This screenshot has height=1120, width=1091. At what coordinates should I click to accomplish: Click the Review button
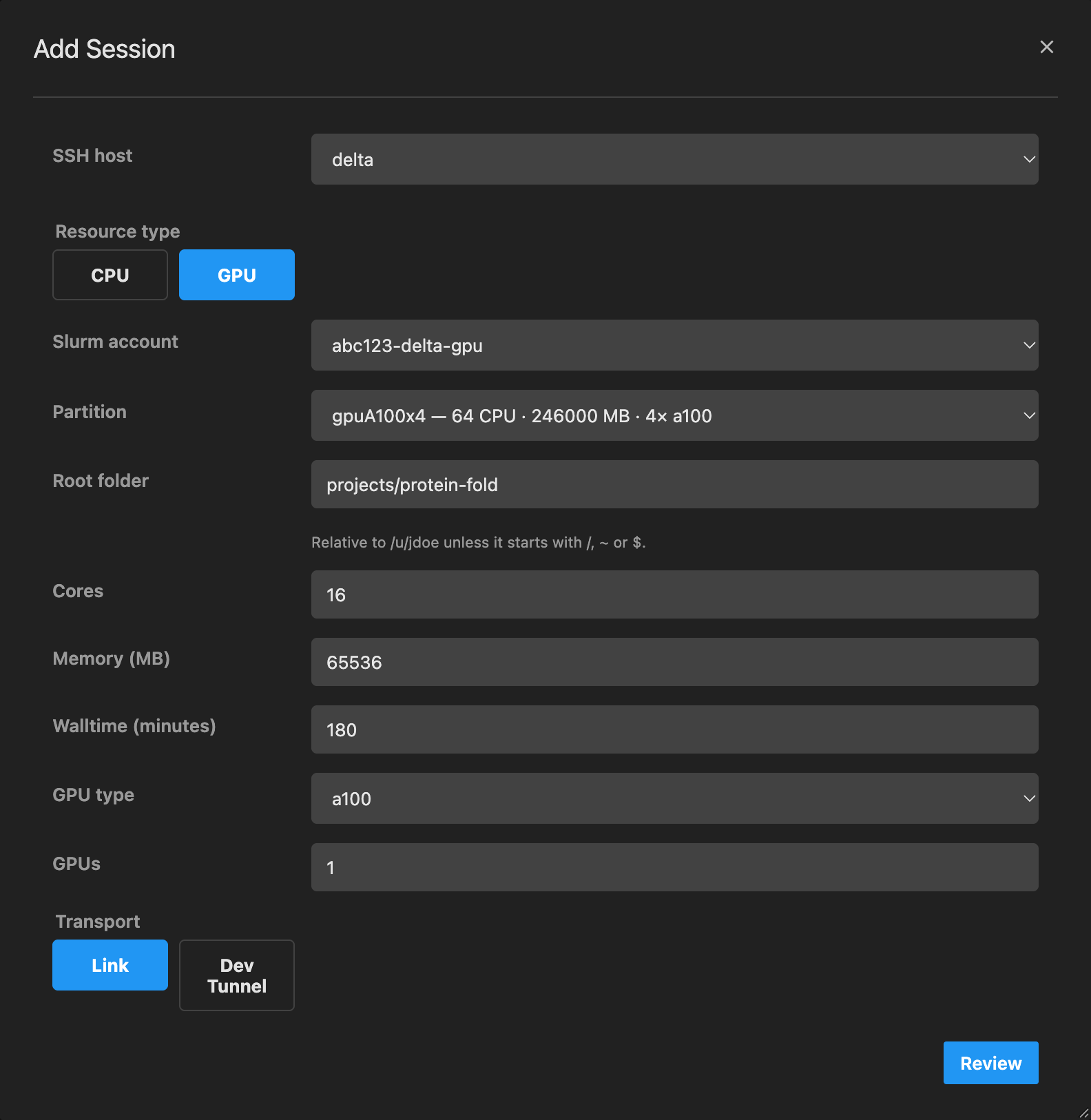(x=990, y=1063)
